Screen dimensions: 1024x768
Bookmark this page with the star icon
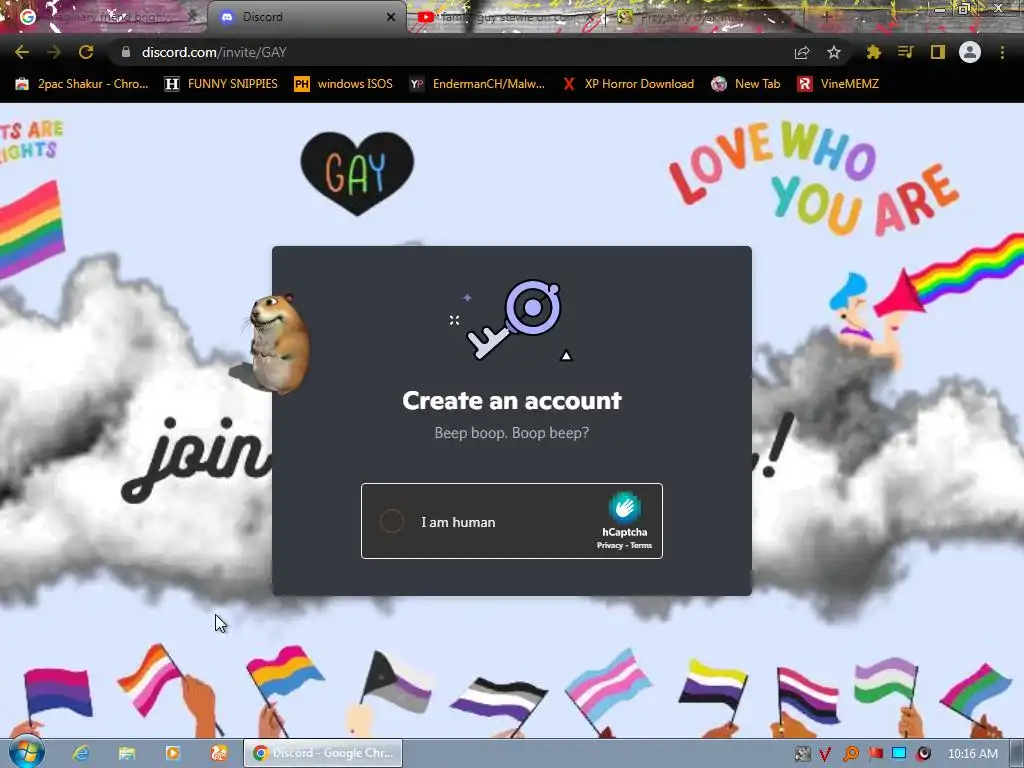(x=834, y=52)
